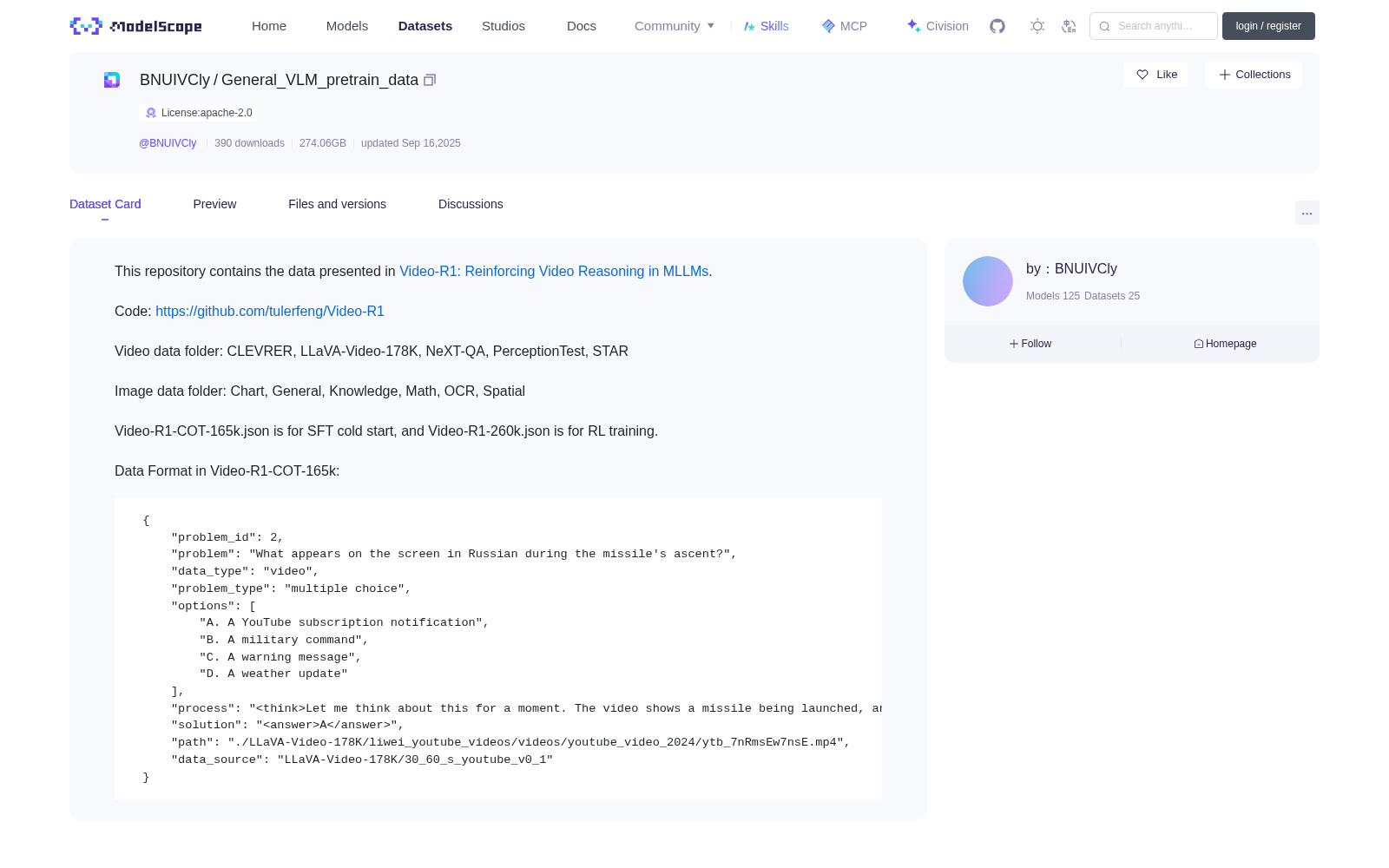Viewport: 1389px width, 868px height.
Task: Switch language with the translate icon
Action: pyautogui.click(x=1070, y=26)
